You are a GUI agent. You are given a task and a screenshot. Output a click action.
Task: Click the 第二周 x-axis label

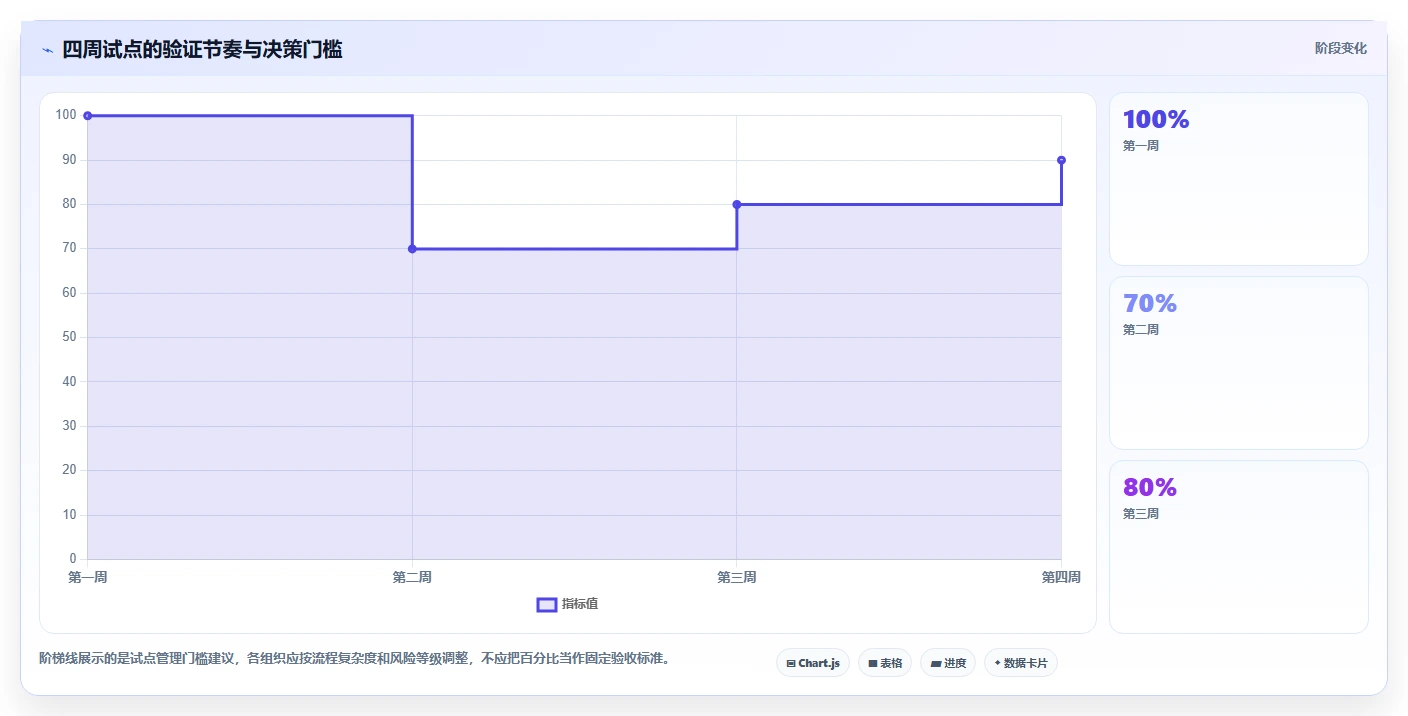click(x=412, y=577)
